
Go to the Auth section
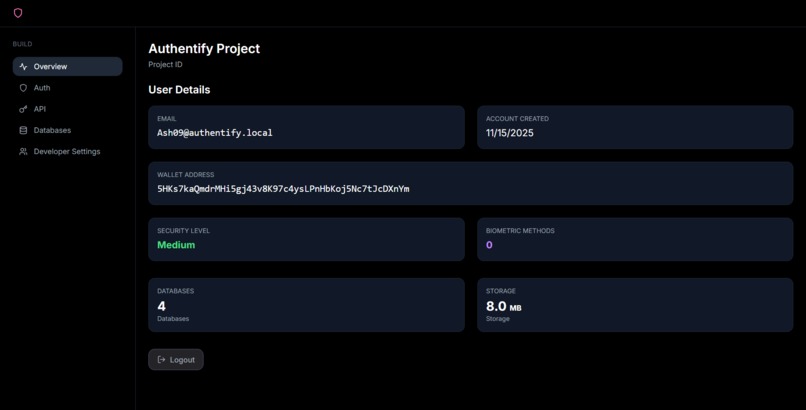point(67,88)
